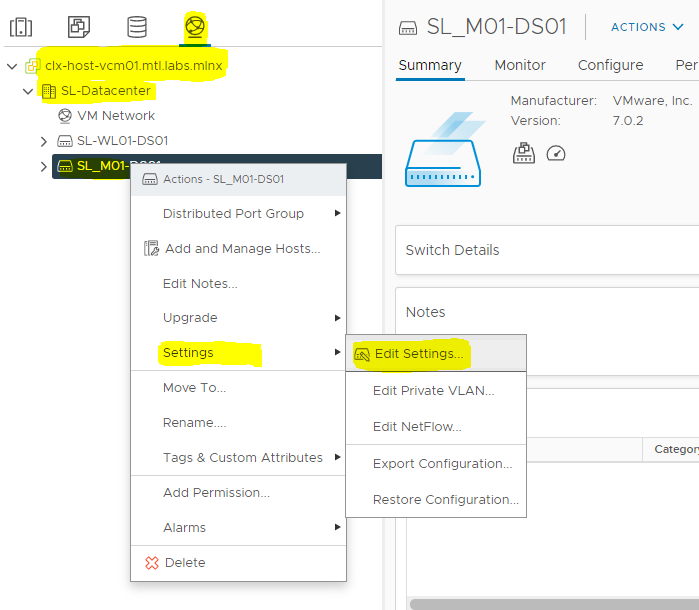Image resolution: width=699 pixels, height=610 pixels.
Task: Choose Rename... from context menu
Action: 238,423
